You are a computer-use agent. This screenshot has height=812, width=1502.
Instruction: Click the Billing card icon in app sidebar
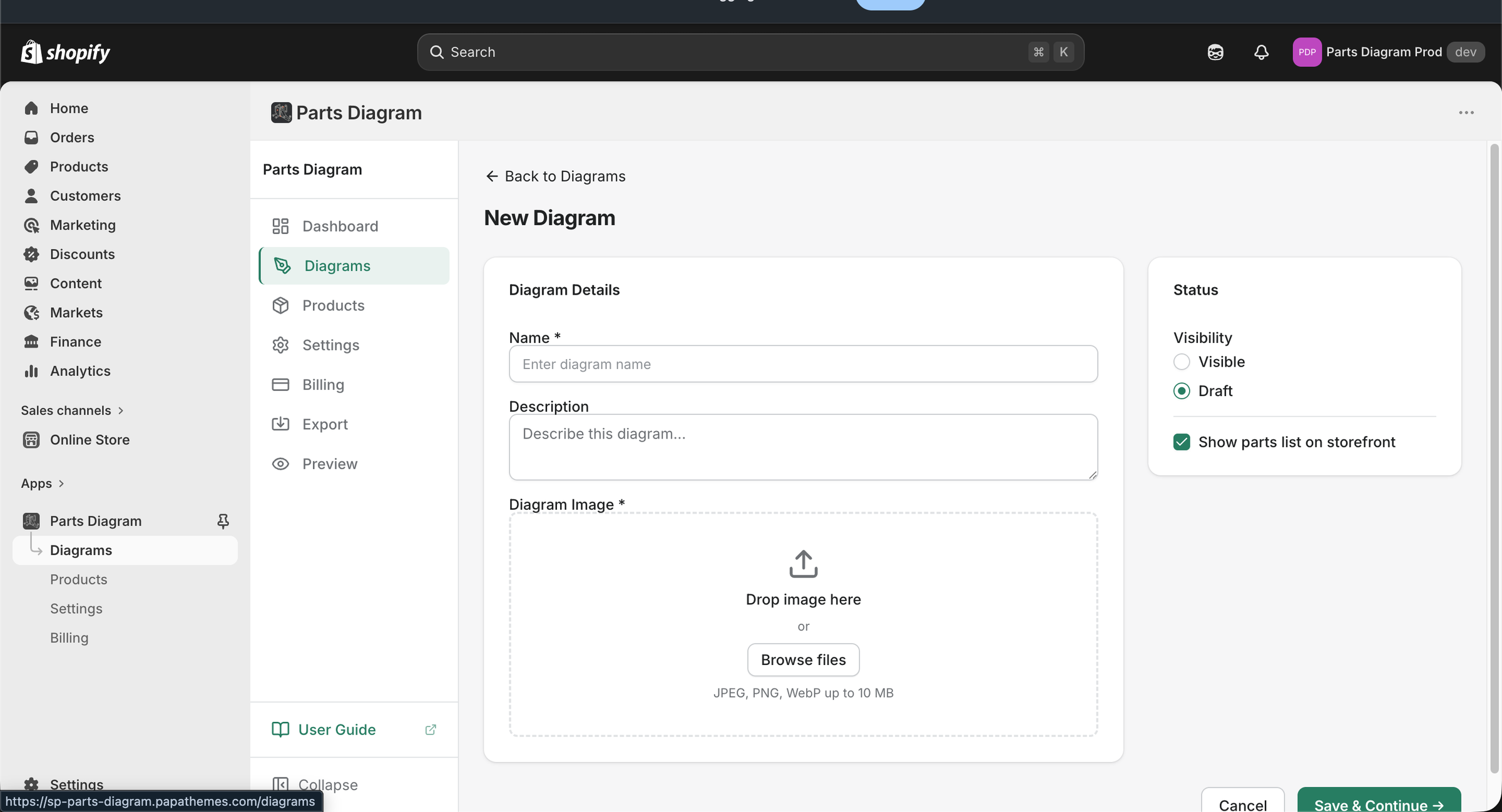coord(280,385)
